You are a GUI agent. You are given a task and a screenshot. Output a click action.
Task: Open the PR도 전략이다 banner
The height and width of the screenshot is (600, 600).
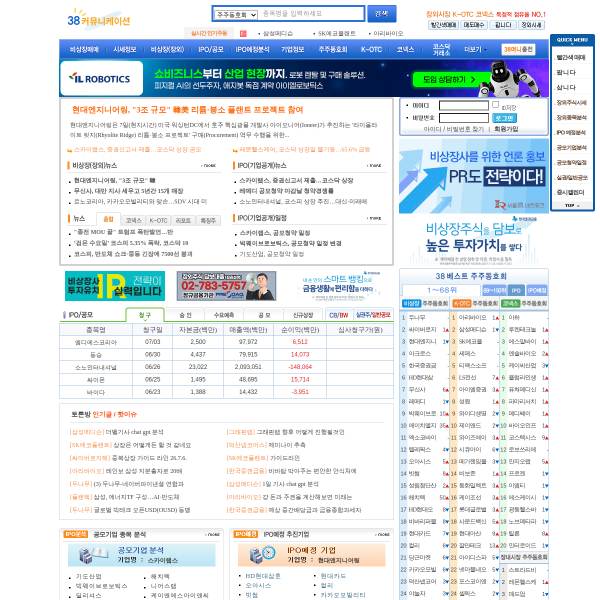tap(474, 176)
